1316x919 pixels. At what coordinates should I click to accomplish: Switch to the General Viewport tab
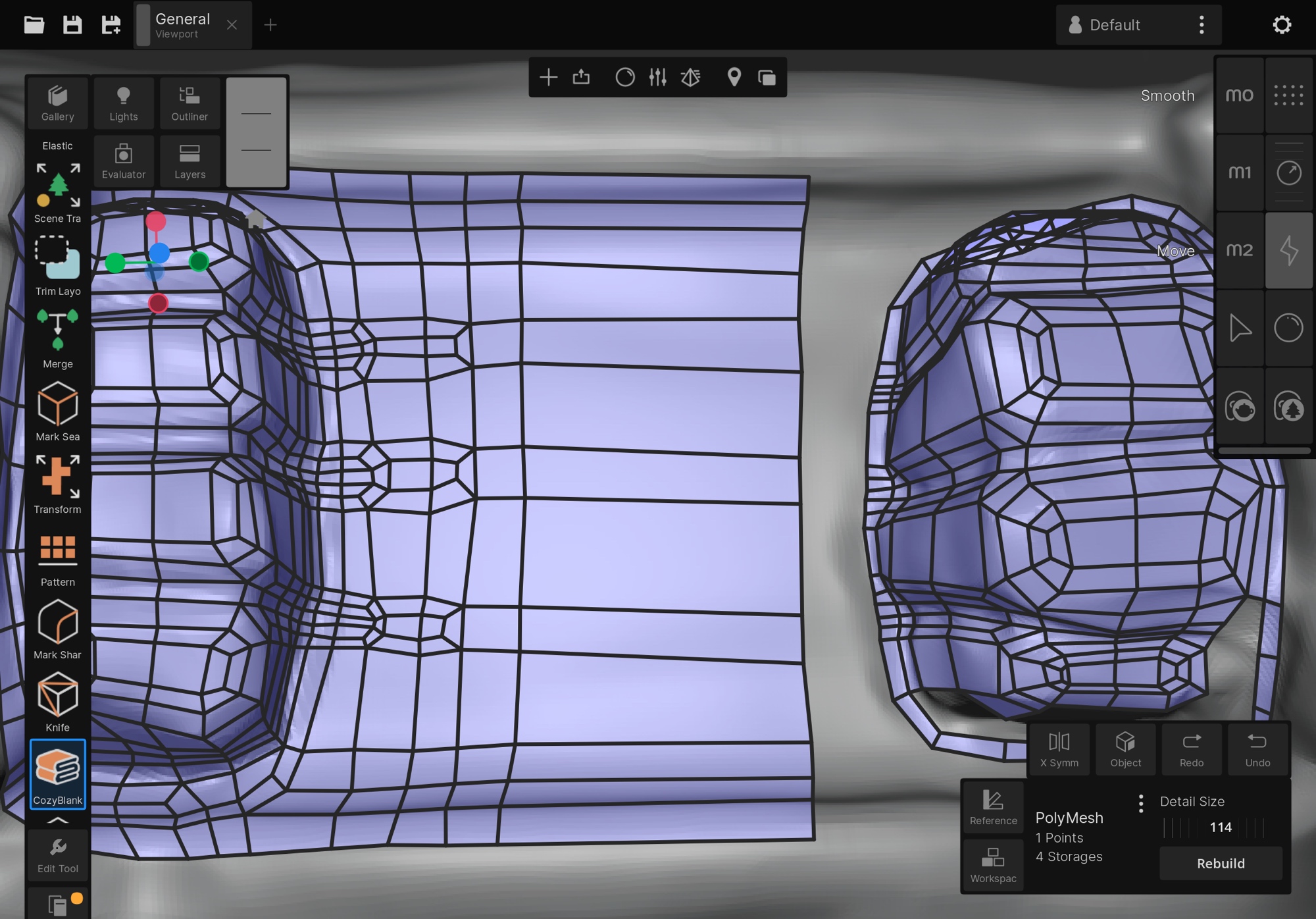pos(183,25)
